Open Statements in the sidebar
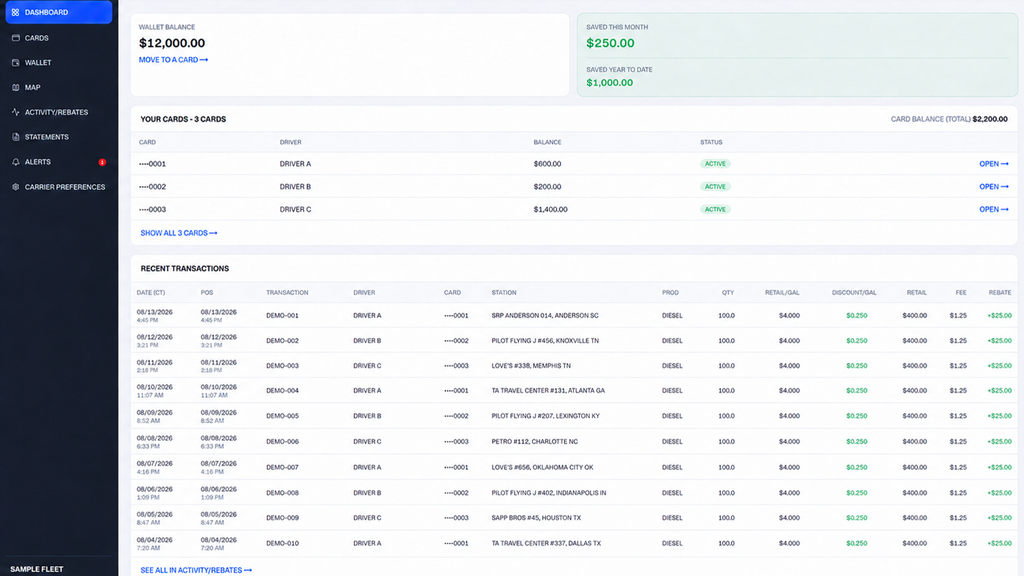The width and height of the screenshot is (1024, 576). pos(59,137)
